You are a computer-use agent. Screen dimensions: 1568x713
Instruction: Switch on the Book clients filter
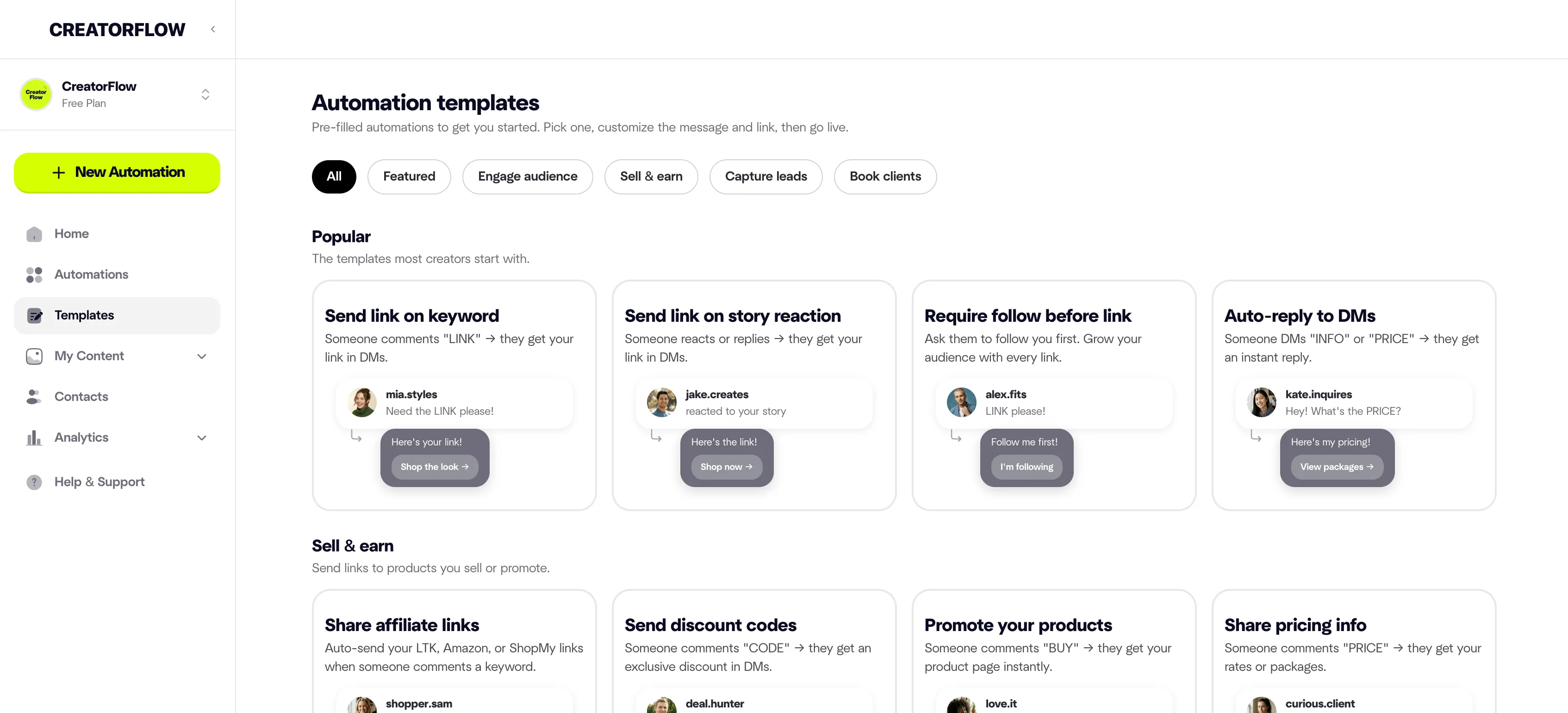pyautogui.click(x=885, y=176)
